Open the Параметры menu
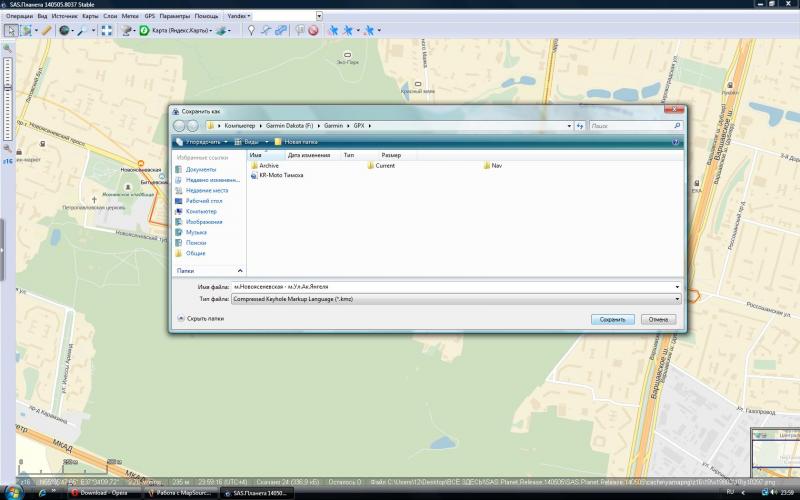 coord(174,16)
